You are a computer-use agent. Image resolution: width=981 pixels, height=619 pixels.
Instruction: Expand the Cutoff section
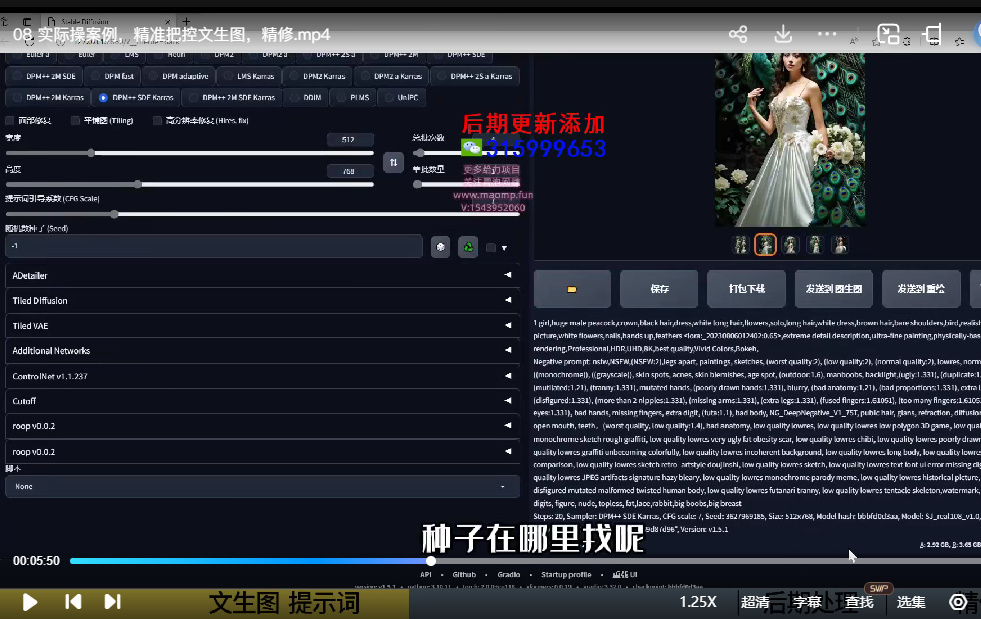pos(262,401)
